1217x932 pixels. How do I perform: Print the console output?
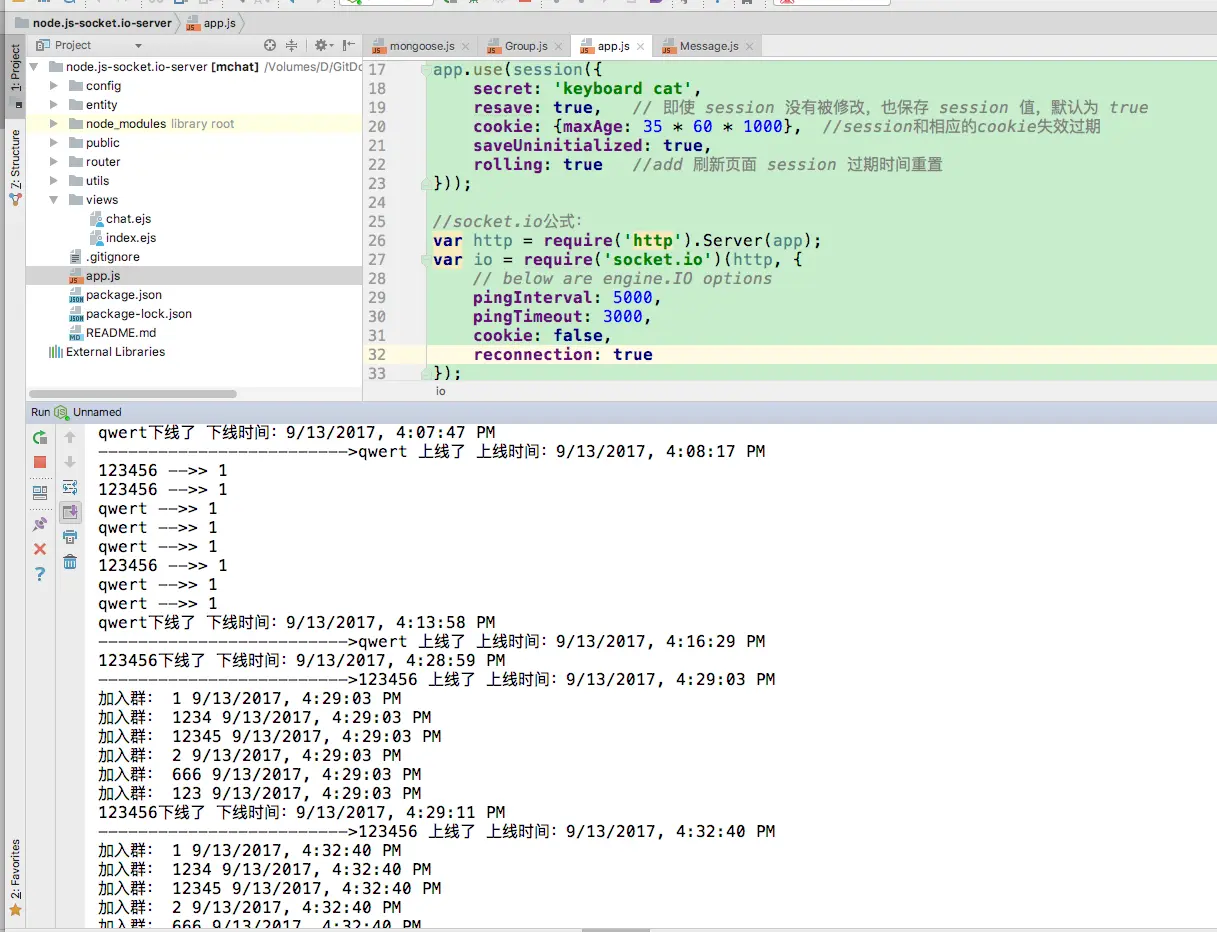(70, 537)
